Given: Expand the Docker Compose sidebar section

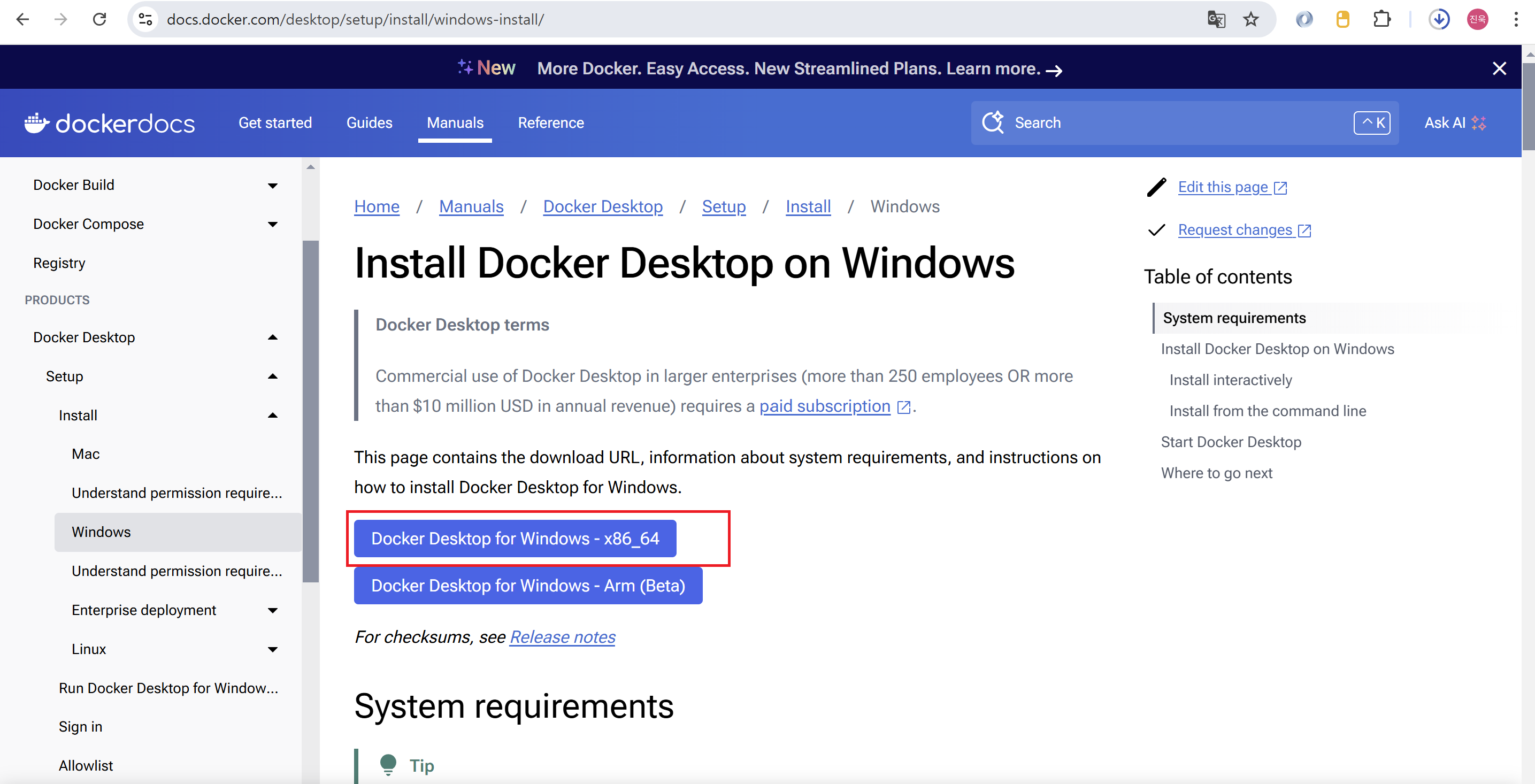Looking at the screenshot, I should point(272,225).
